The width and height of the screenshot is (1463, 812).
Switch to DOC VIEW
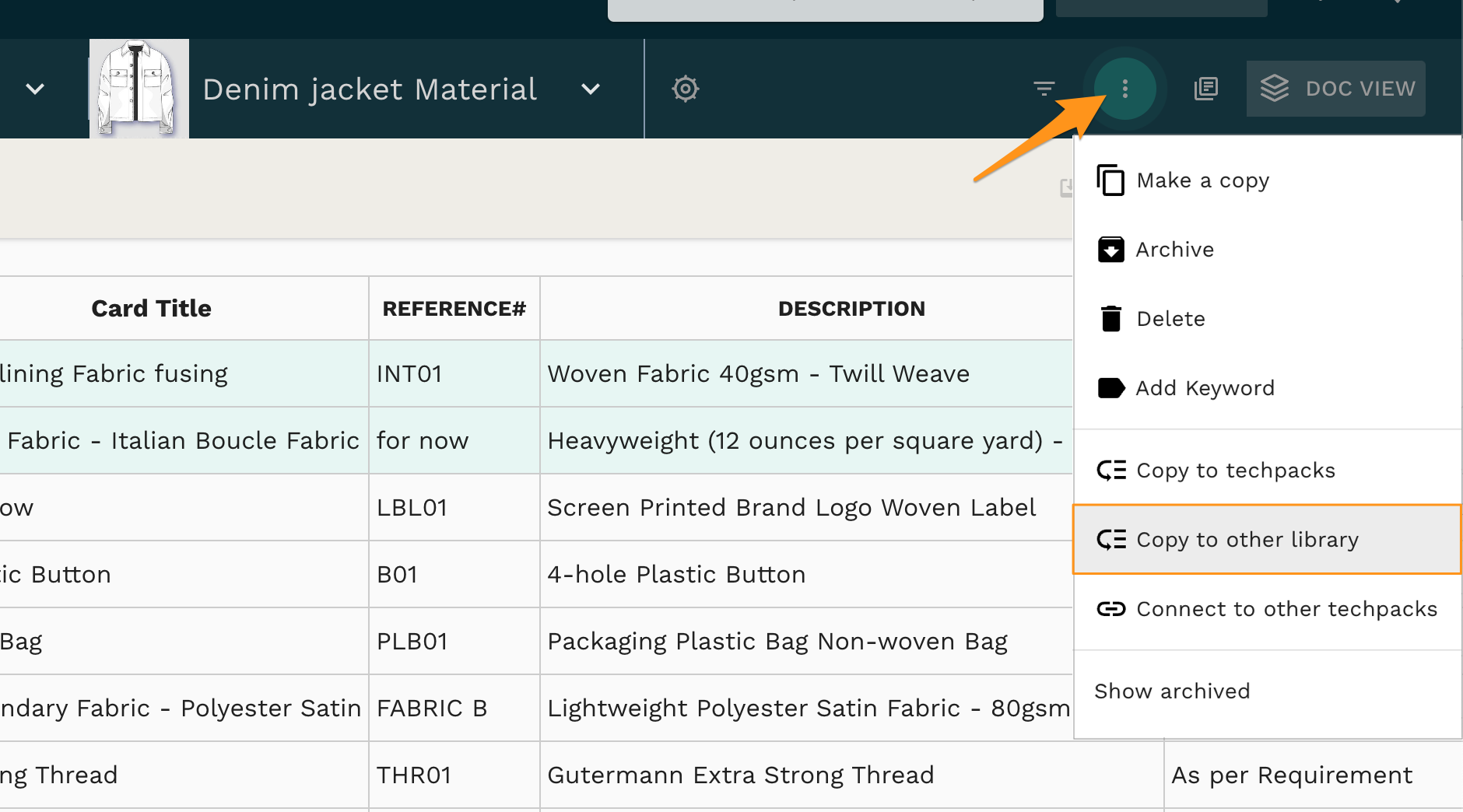point(1335,89)
